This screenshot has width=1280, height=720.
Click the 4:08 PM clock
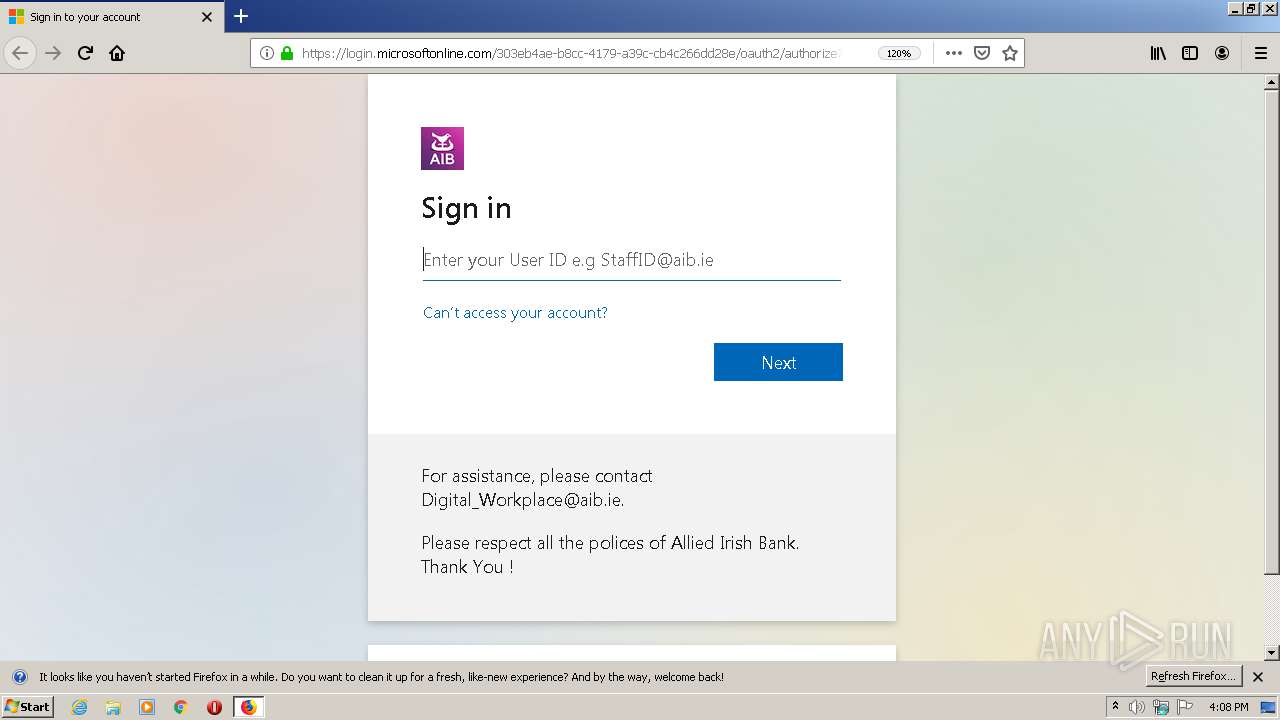(1228, 707)
